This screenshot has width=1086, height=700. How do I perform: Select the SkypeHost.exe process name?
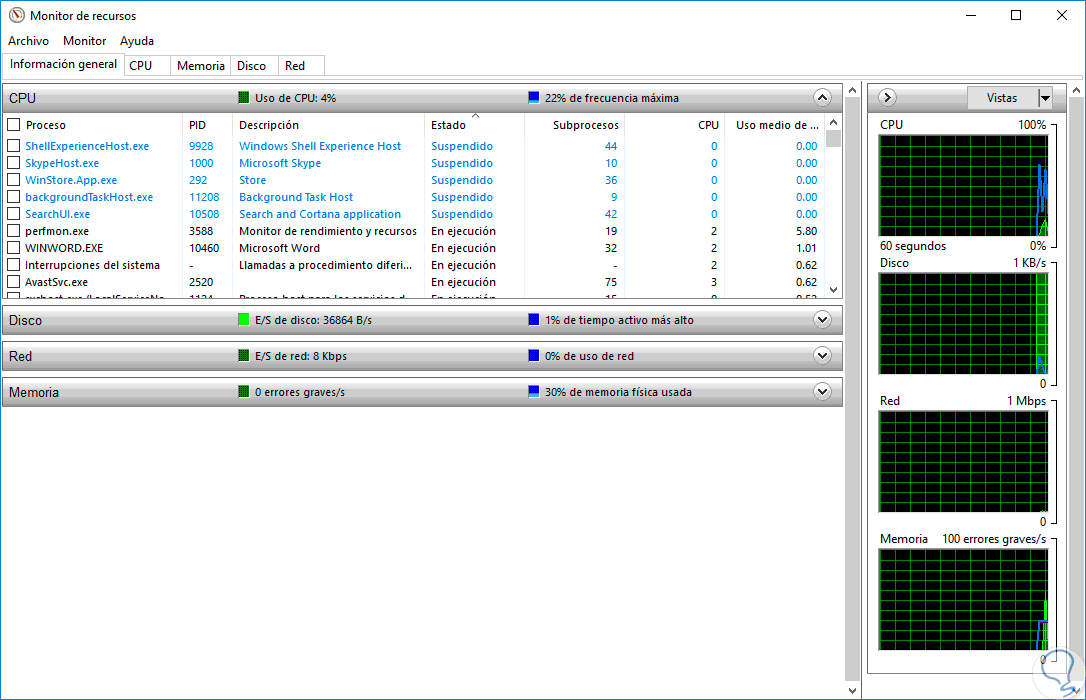pos(62,163)
